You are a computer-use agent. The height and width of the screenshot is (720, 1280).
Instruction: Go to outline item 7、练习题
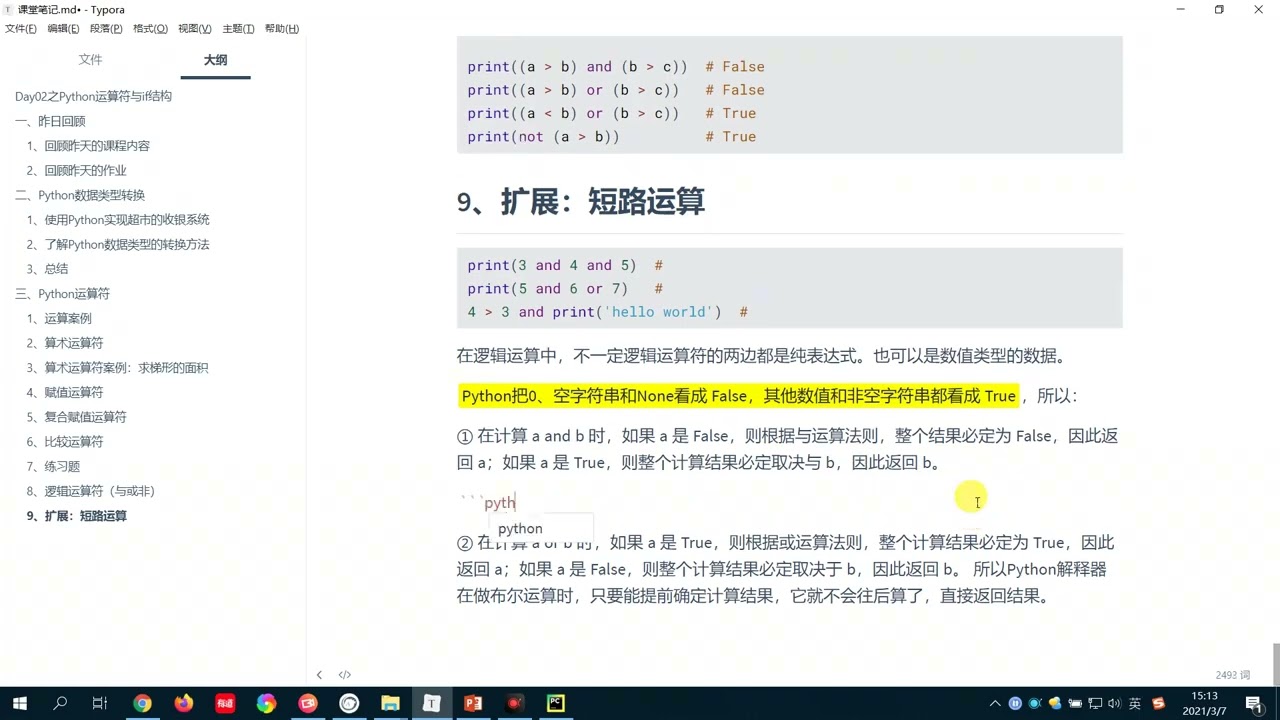(x=53, y=467)
